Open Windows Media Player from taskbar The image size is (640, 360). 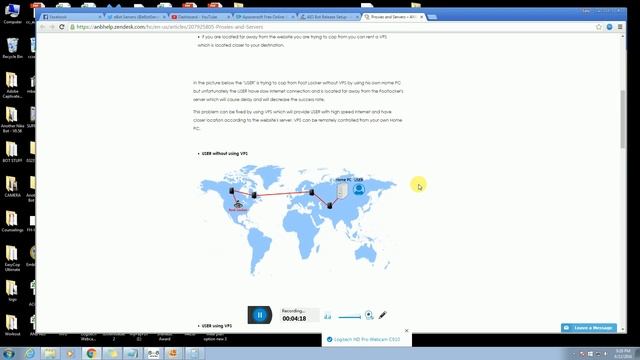(x=70, y=353)
